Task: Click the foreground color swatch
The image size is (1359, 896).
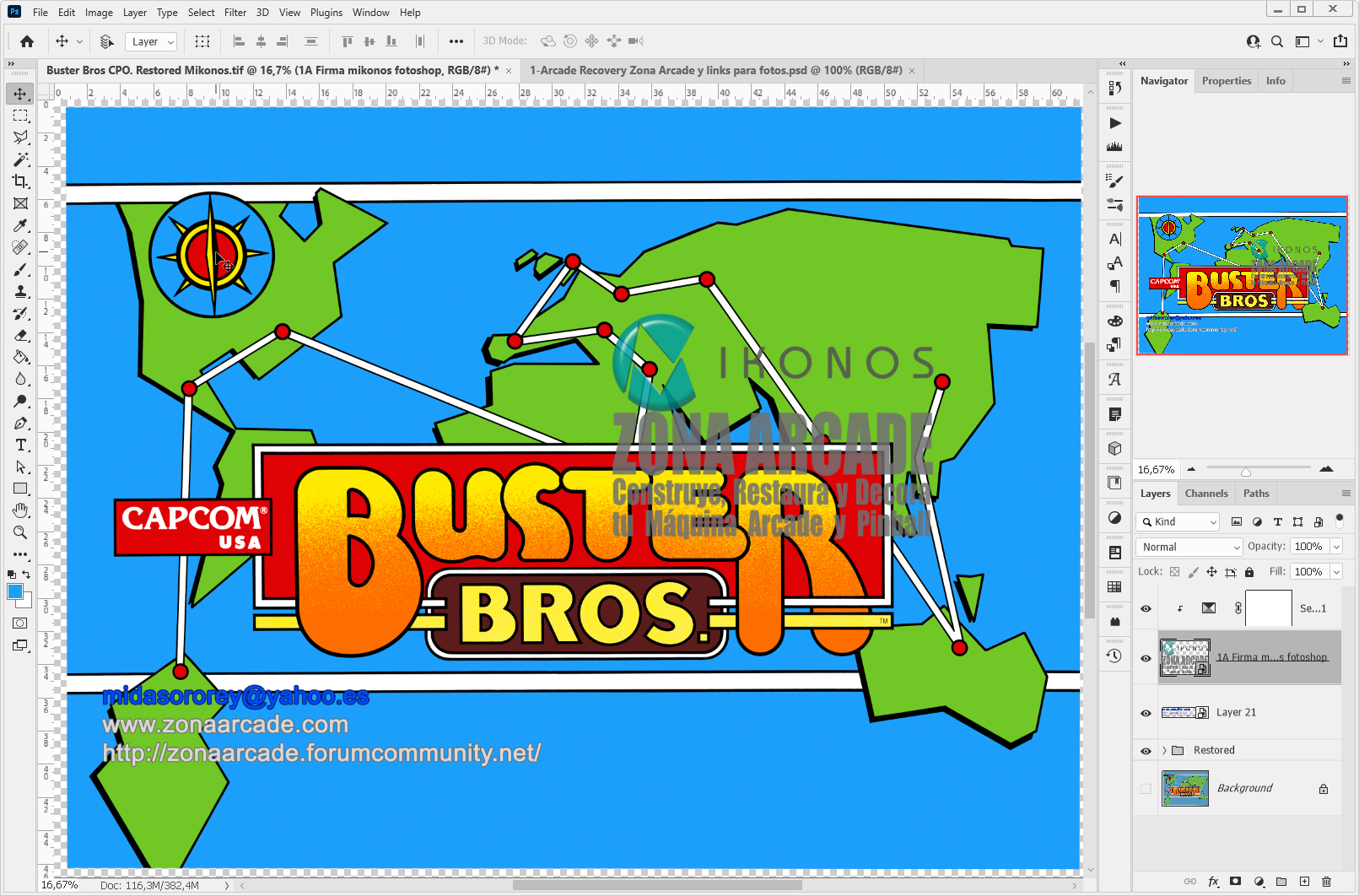Action: [x=14, y=591]
